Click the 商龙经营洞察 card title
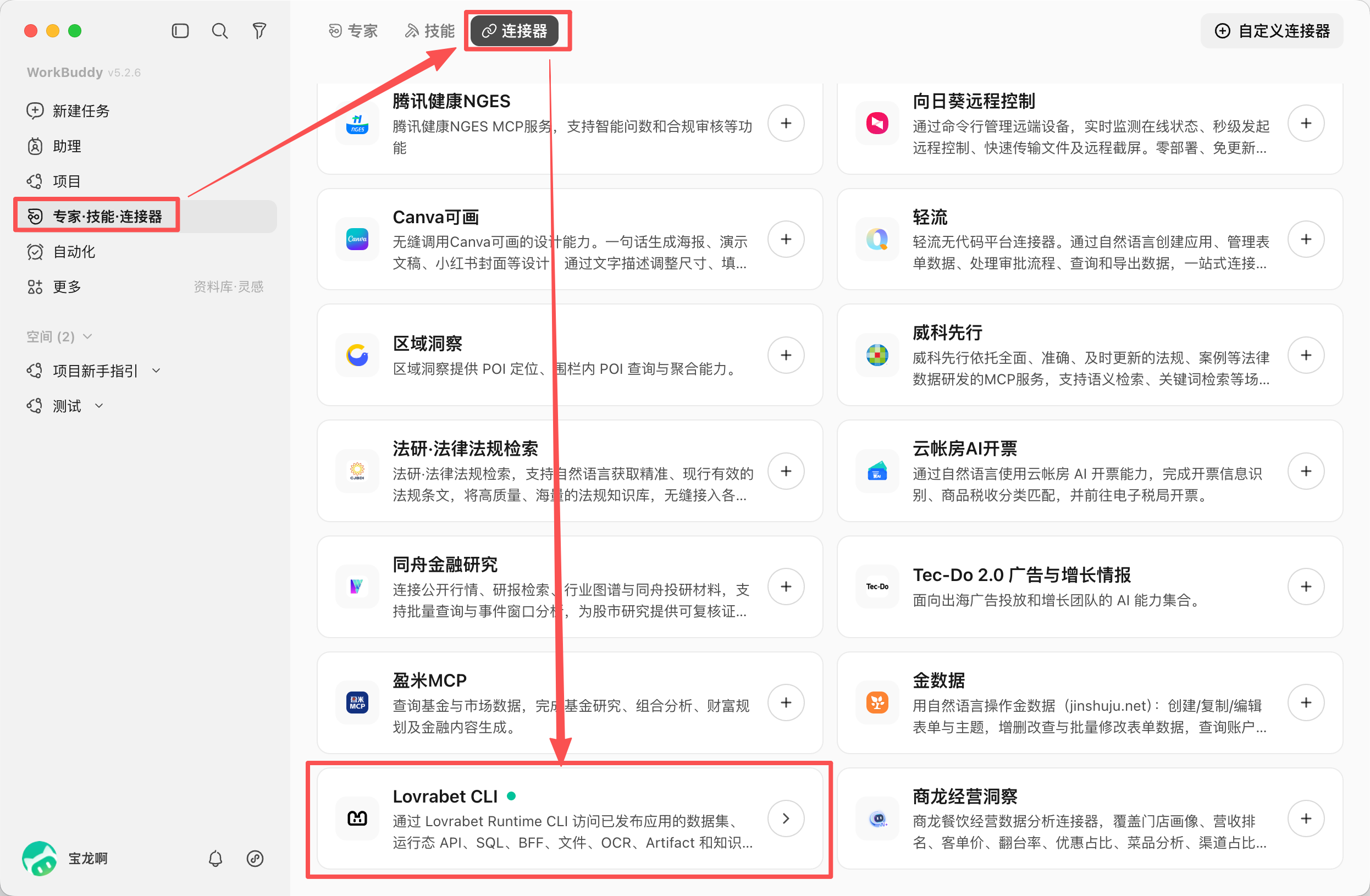1370x896 pixels. pos(964,797)
